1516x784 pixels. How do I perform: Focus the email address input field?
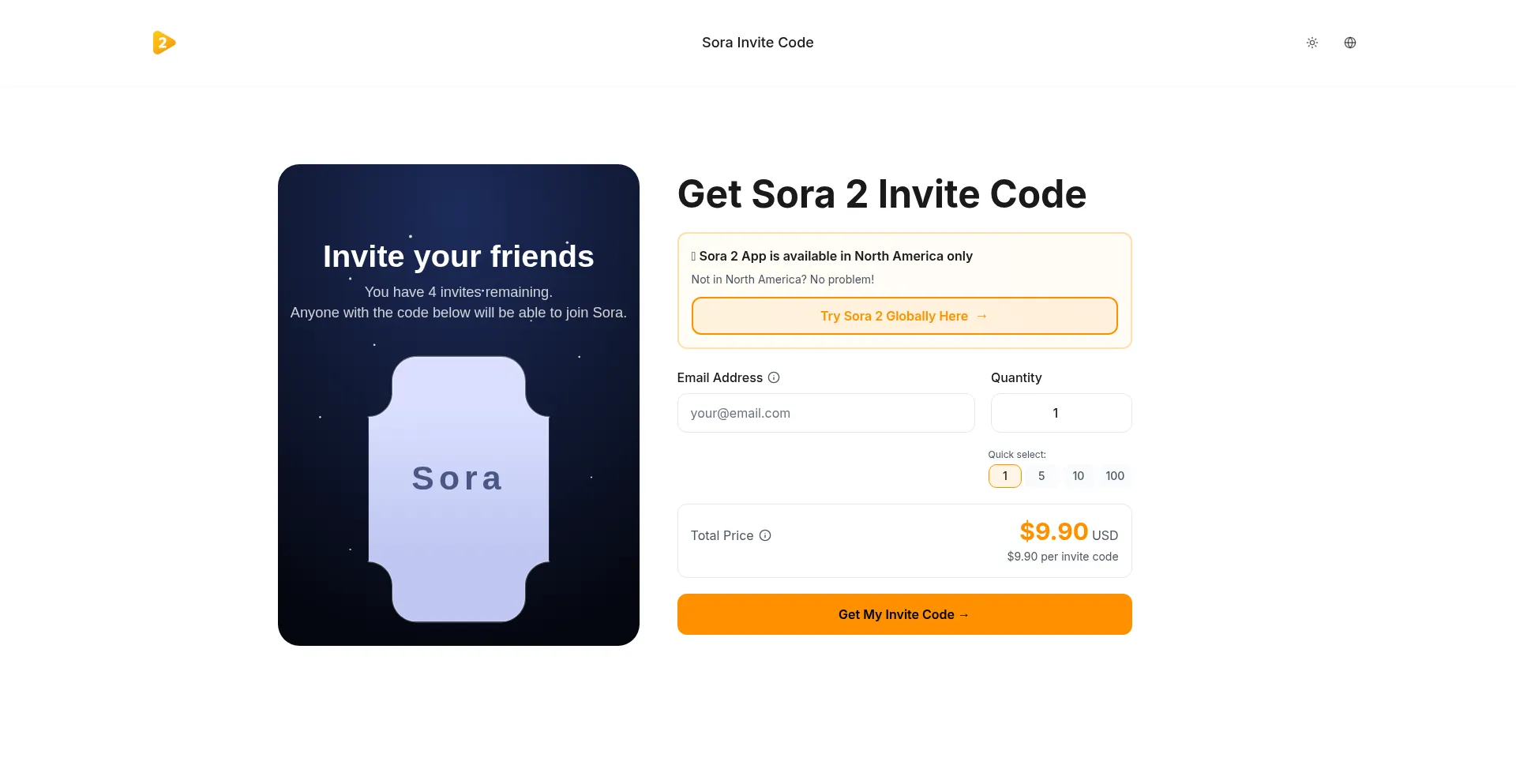(826, 413)
